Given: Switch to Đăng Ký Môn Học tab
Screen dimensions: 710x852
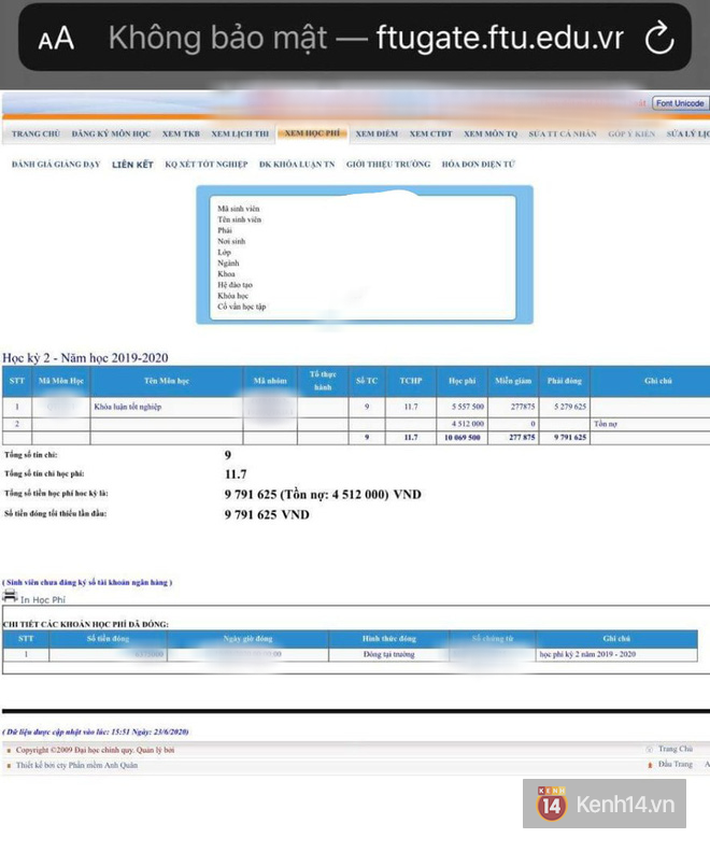Looking at the screenshot, I should [x=109, y=133].
